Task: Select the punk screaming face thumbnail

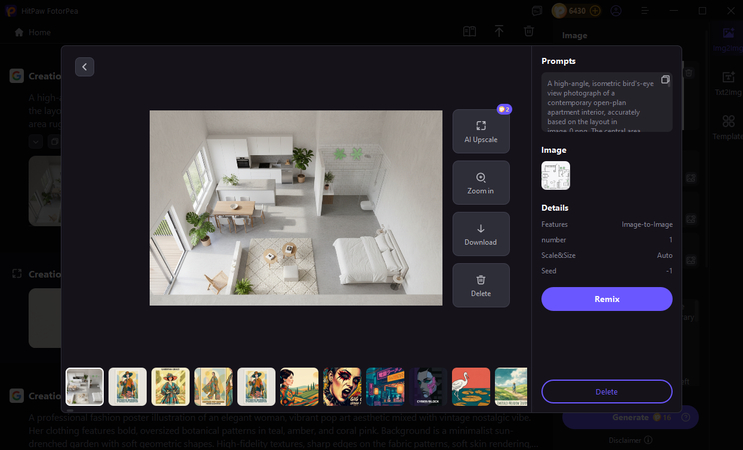Action: pyautogui.click(x=342, y=387)
